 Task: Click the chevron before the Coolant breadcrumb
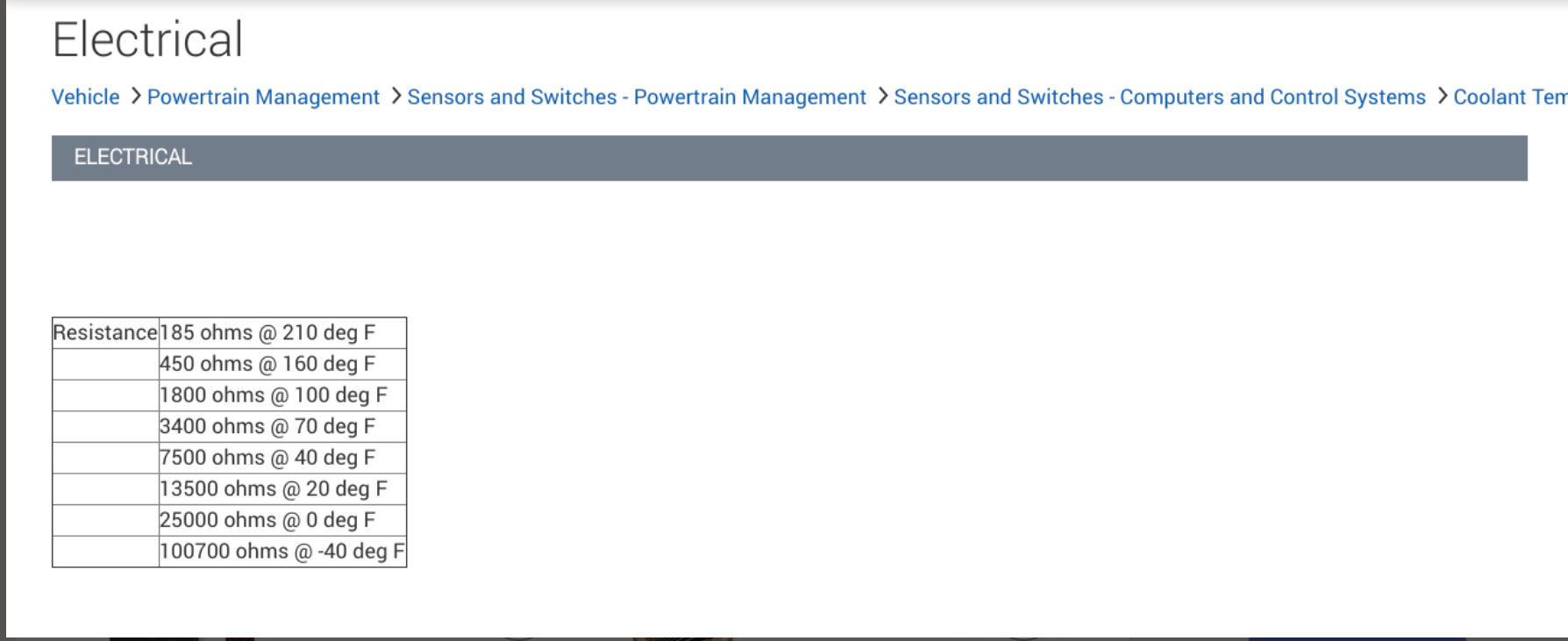[x=1443, y=96]
